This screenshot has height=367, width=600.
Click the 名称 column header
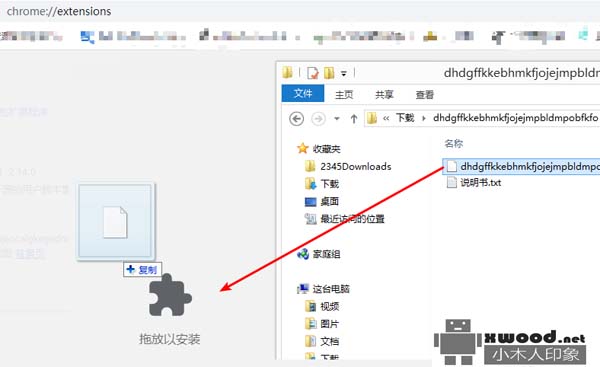point(454,144)
